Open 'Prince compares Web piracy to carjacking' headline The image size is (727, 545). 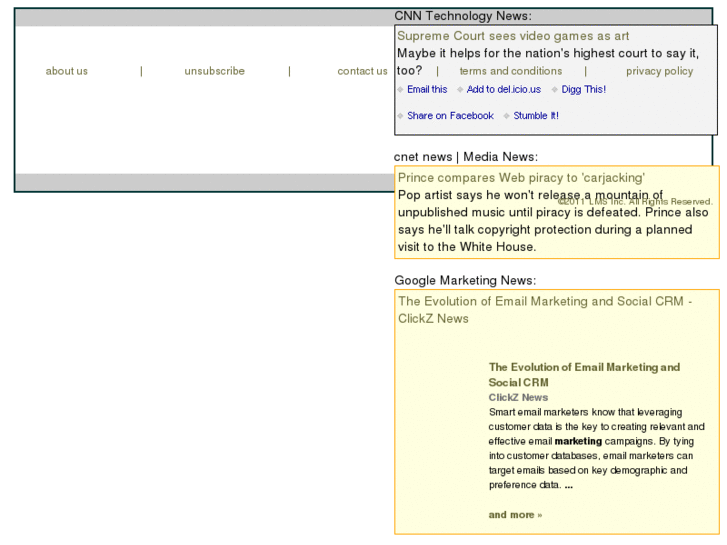[521, 178]
